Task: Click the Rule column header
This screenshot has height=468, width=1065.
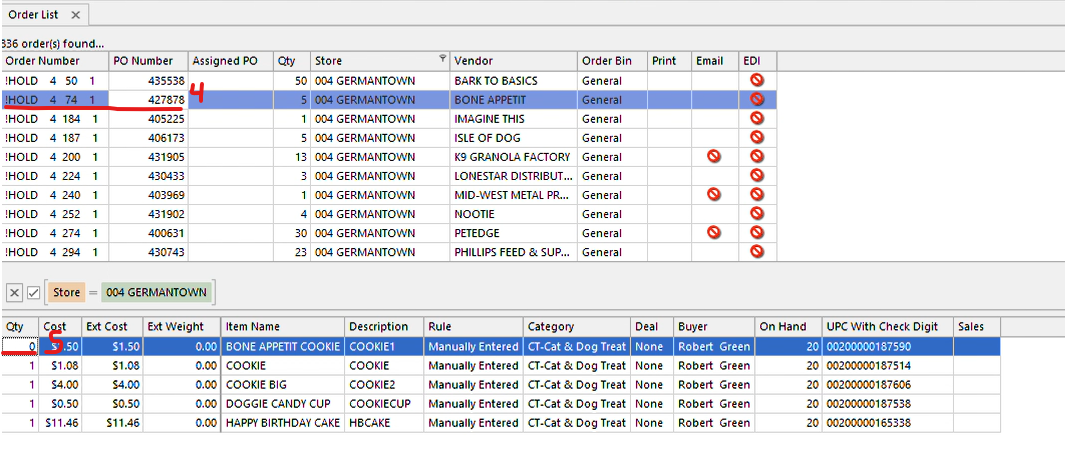Action: pyautogui.click(x=473, y=327)
